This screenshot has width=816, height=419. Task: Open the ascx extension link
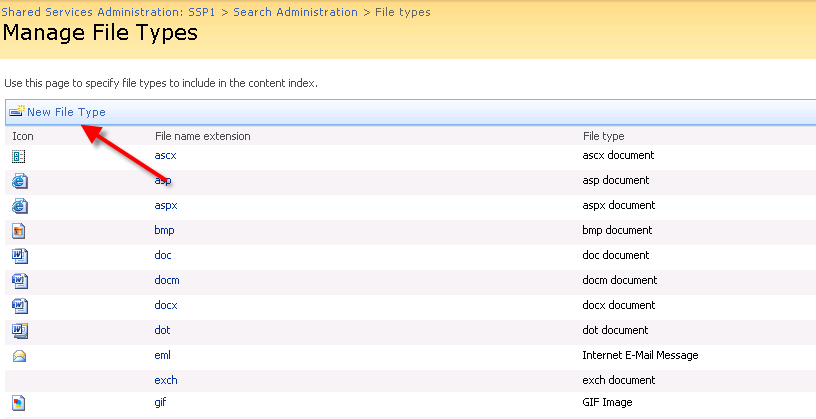point(165,155)
